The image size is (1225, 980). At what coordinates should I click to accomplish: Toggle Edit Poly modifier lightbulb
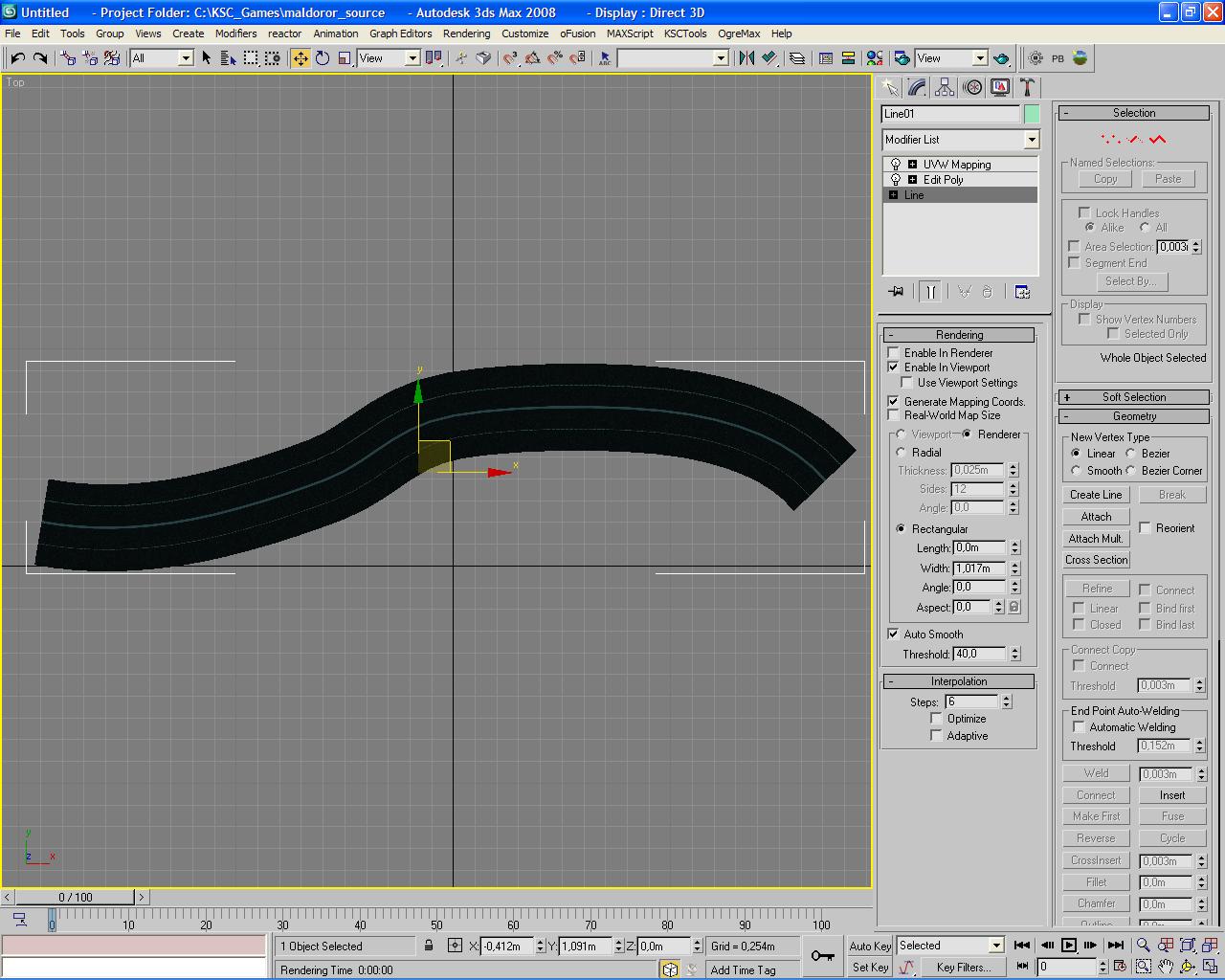click(896, 180)
